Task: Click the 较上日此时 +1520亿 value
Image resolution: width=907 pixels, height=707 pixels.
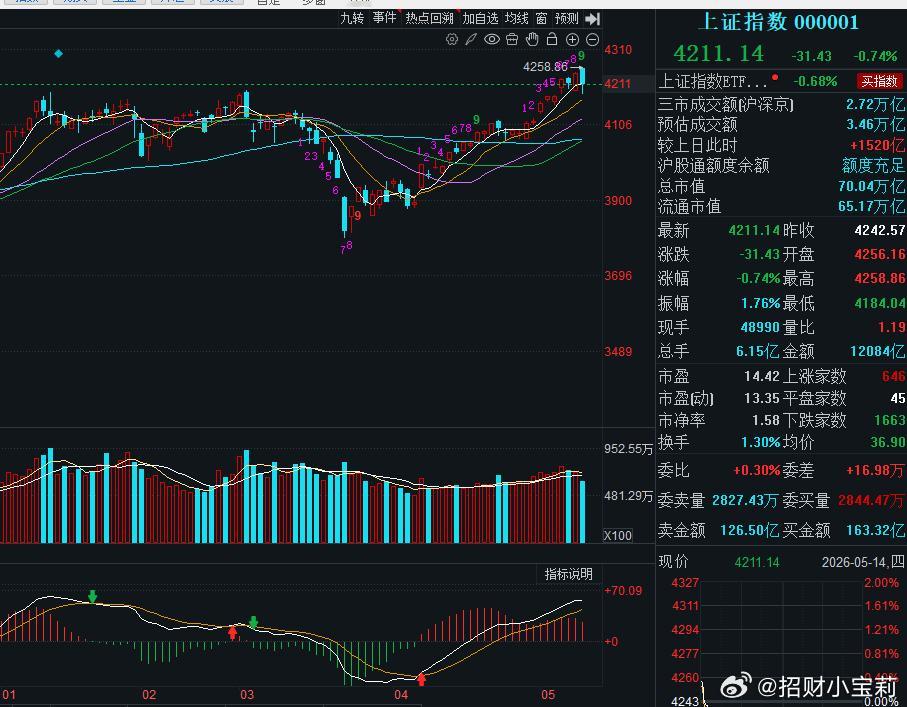Action: point(877,145)
